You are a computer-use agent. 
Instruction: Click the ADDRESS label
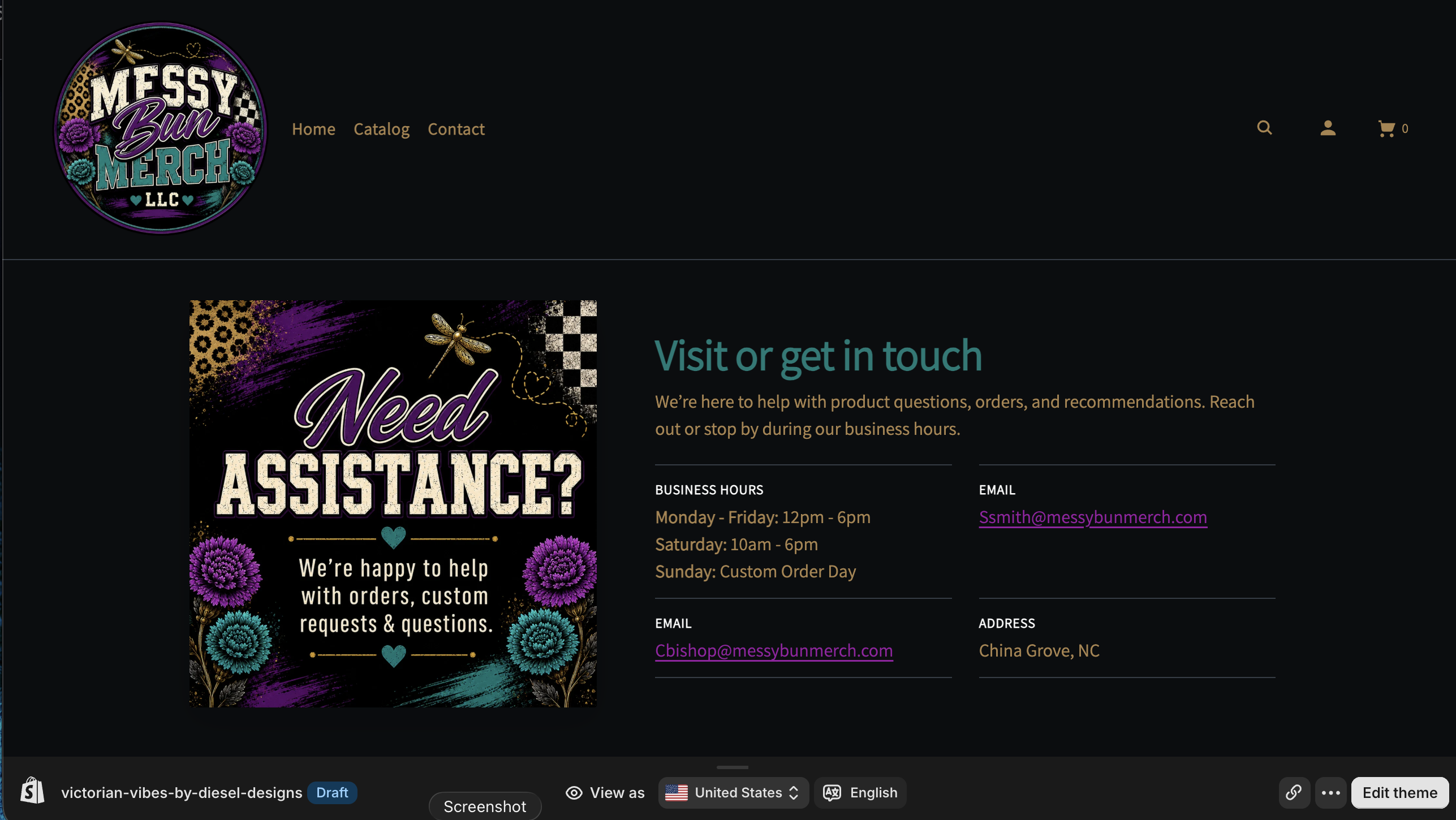[x=1006, y=623]
